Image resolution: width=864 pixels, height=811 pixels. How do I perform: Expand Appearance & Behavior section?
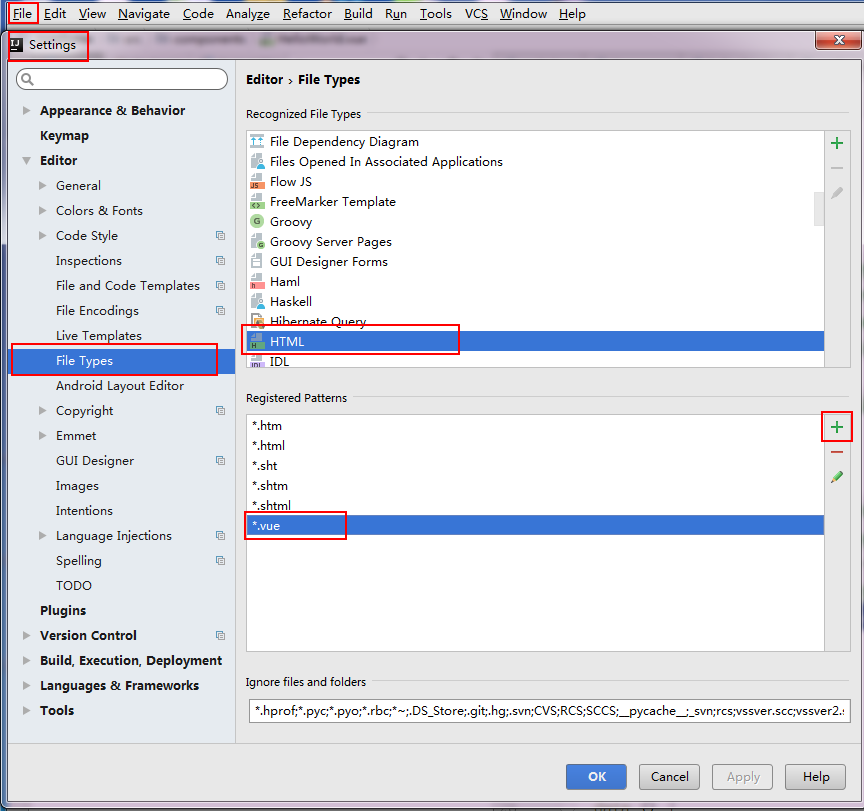(26, 110)
